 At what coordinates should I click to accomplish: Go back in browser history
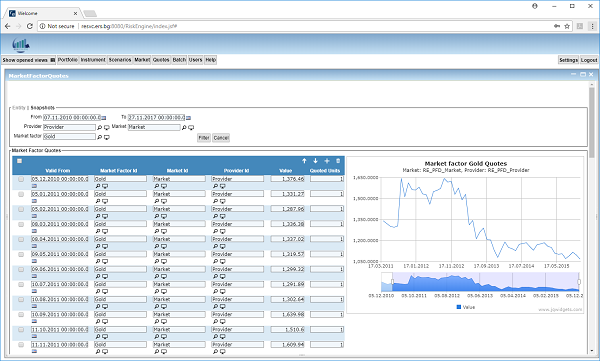(x=8, y=26)
